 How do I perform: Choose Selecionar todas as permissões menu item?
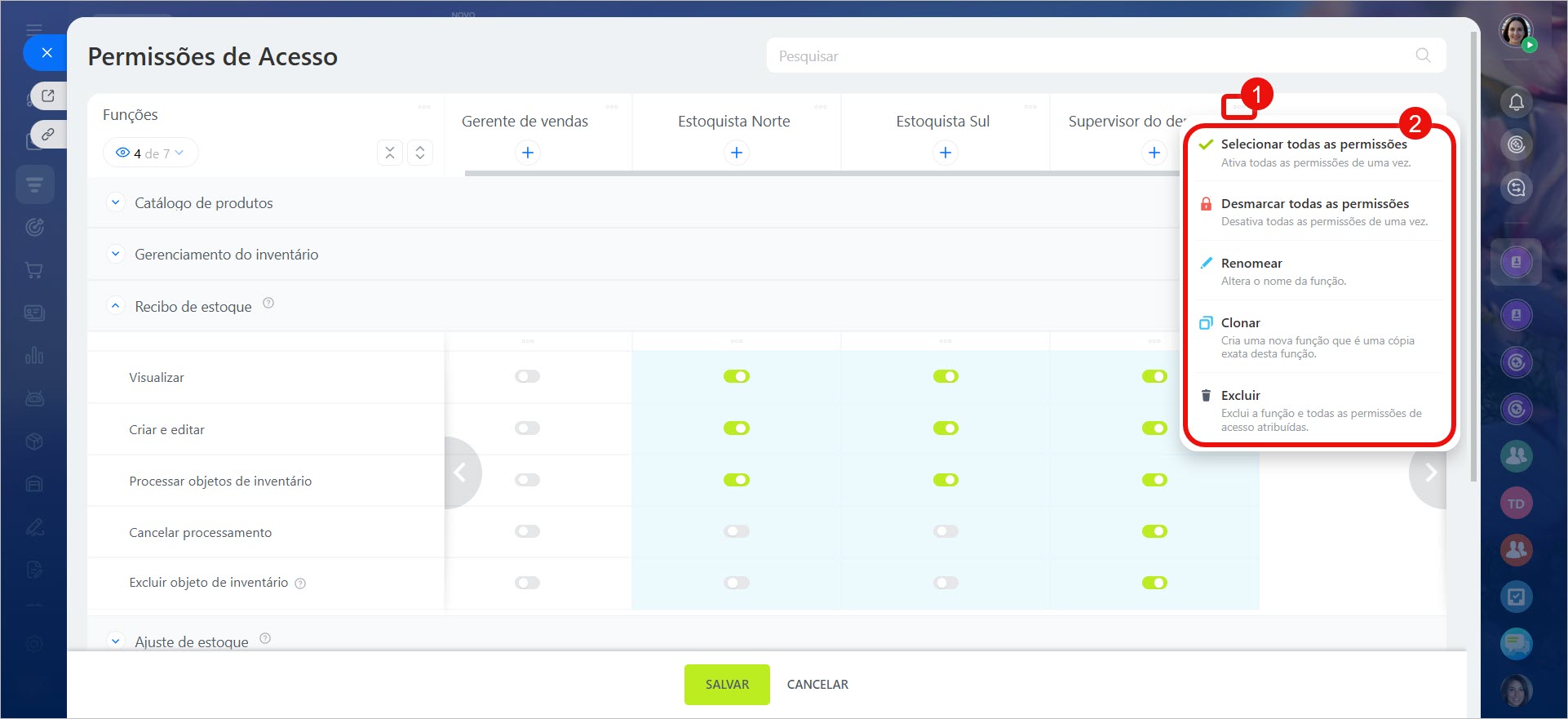point(1313,144)
